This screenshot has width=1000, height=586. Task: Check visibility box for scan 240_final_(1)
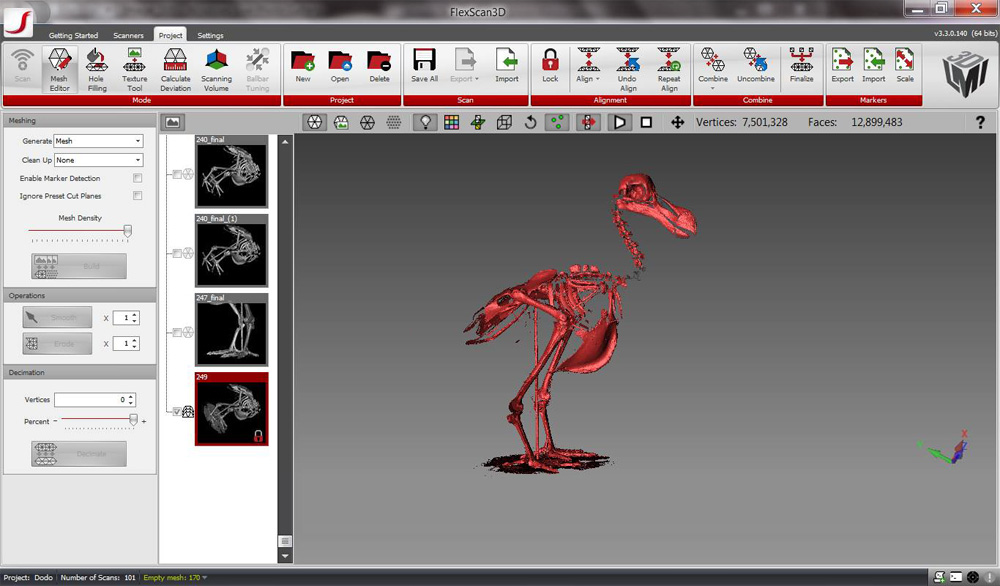[x=177, y=253]
